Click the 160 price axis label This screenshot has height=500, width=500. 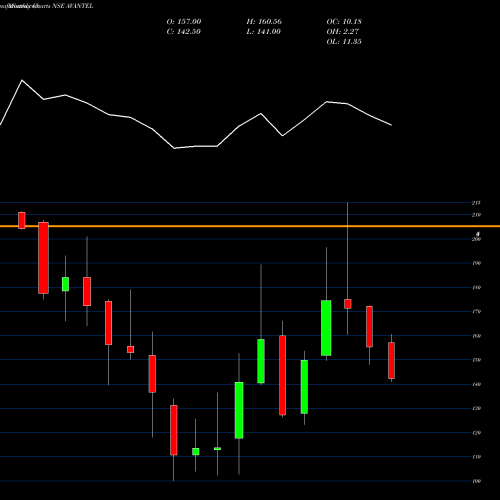pos(476,336)
